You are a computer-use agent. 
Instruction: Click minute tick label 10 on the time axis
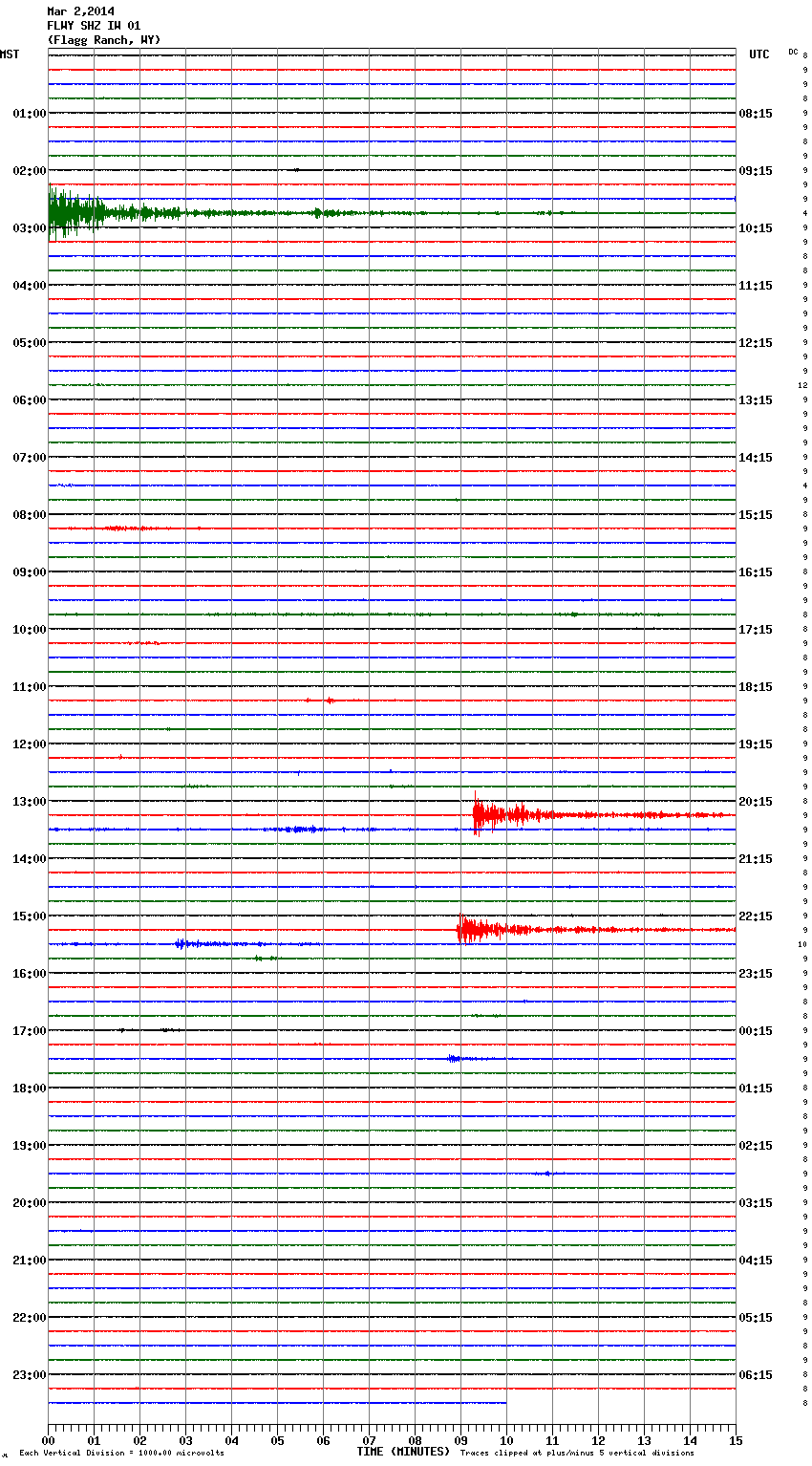click(x=506, y=1440)
